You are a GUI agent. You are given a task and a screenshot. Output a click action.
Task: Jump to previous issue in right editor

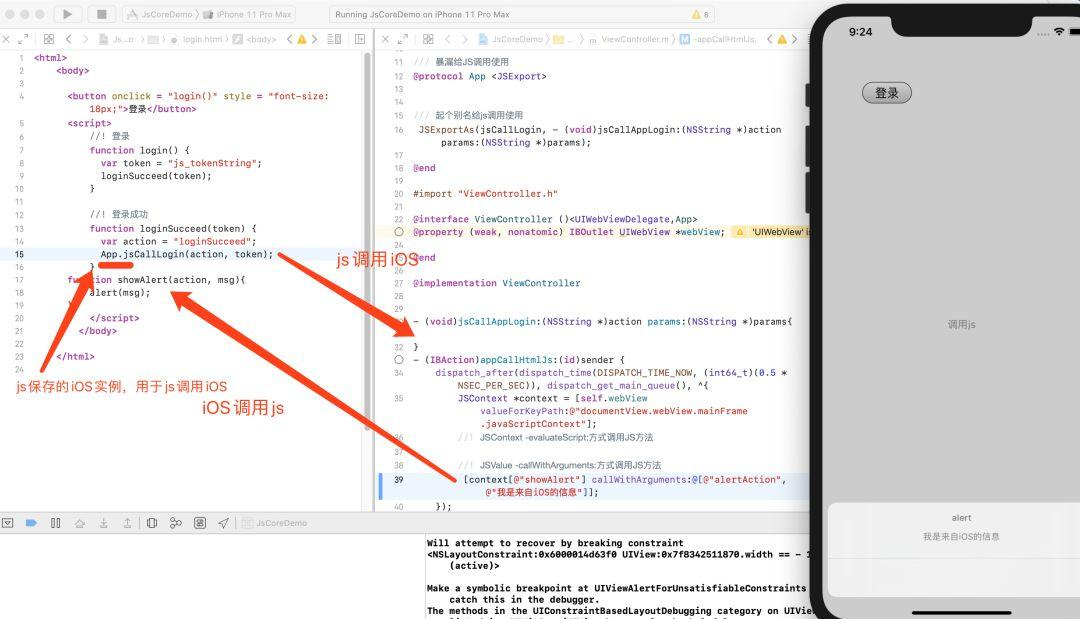tap(769, 39)
